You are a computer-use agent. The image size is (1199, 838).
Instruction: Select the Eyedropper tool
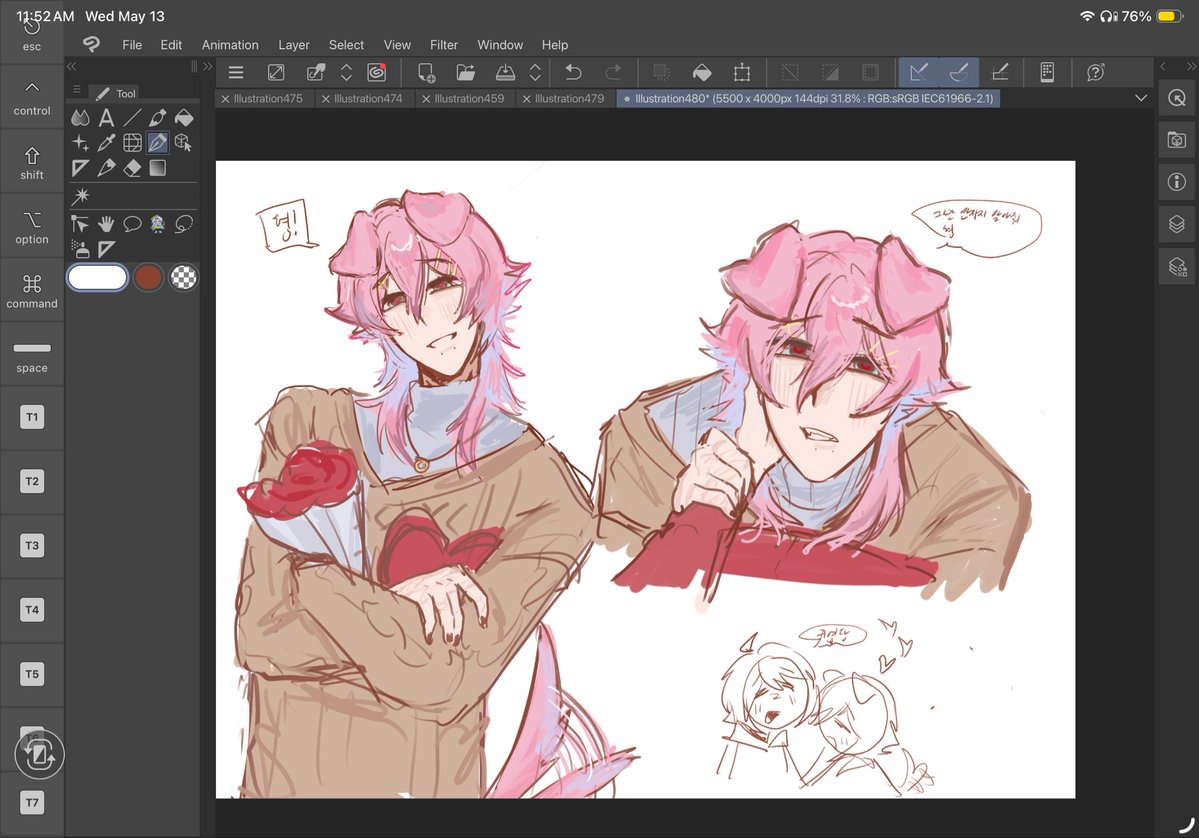pos(106,143)
